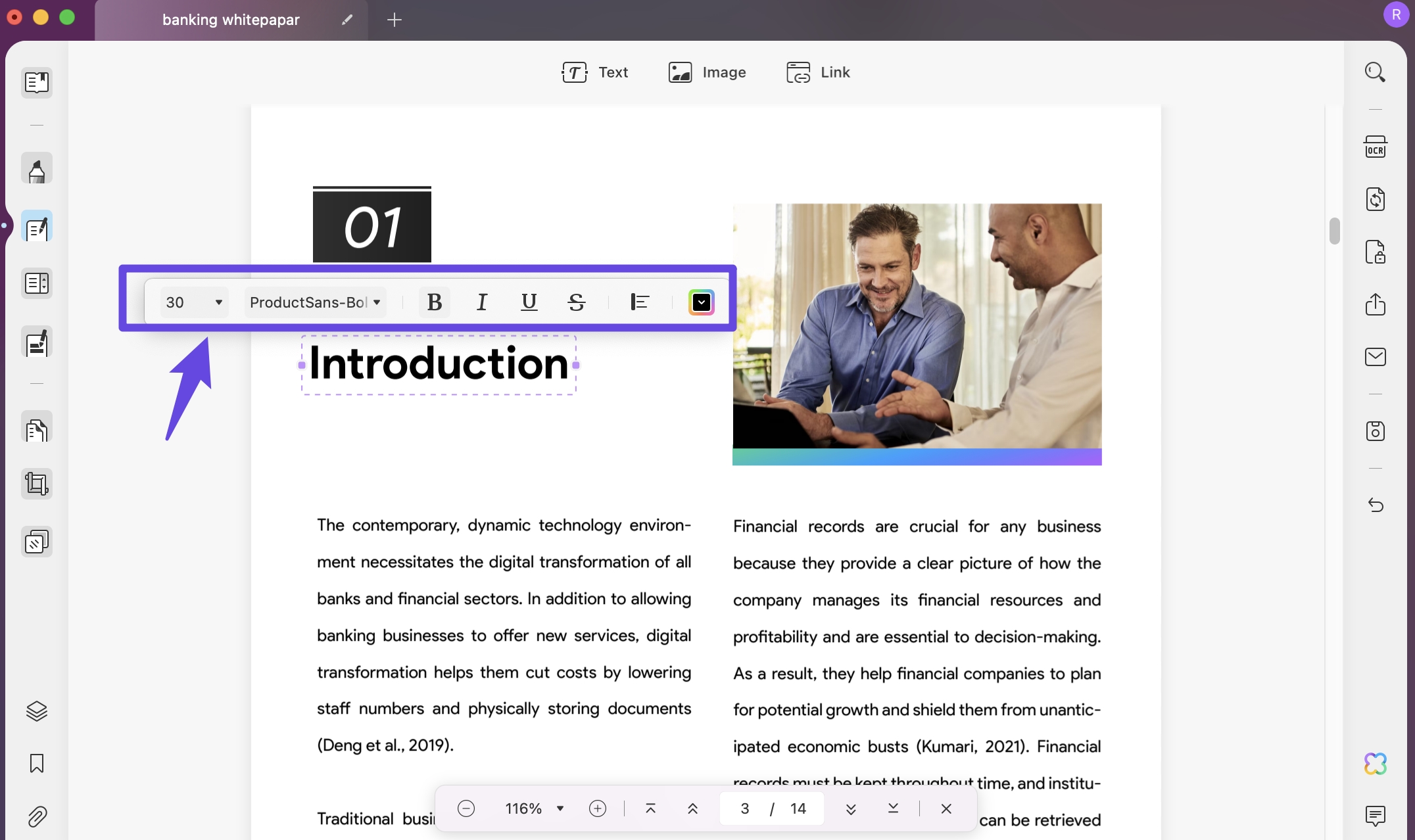The height and width of the screenshot is (840, 1415).
Task: Toggle Bold formatting
Action: pyautogui.click(x=434, y=302)
